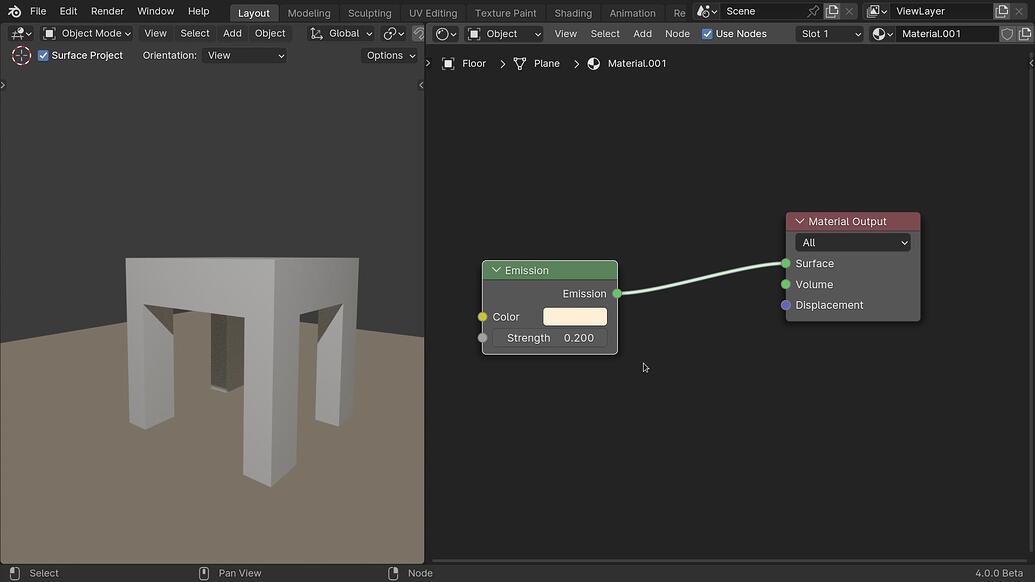Open the material browse sphere icon
This screenshot has height=582, width=1035.
pyautogui.click(x=882, y=34)
